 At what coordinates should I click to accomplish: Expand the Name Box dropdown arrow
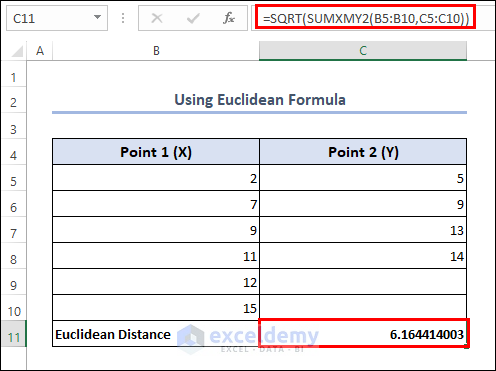[x=97, y=17]
